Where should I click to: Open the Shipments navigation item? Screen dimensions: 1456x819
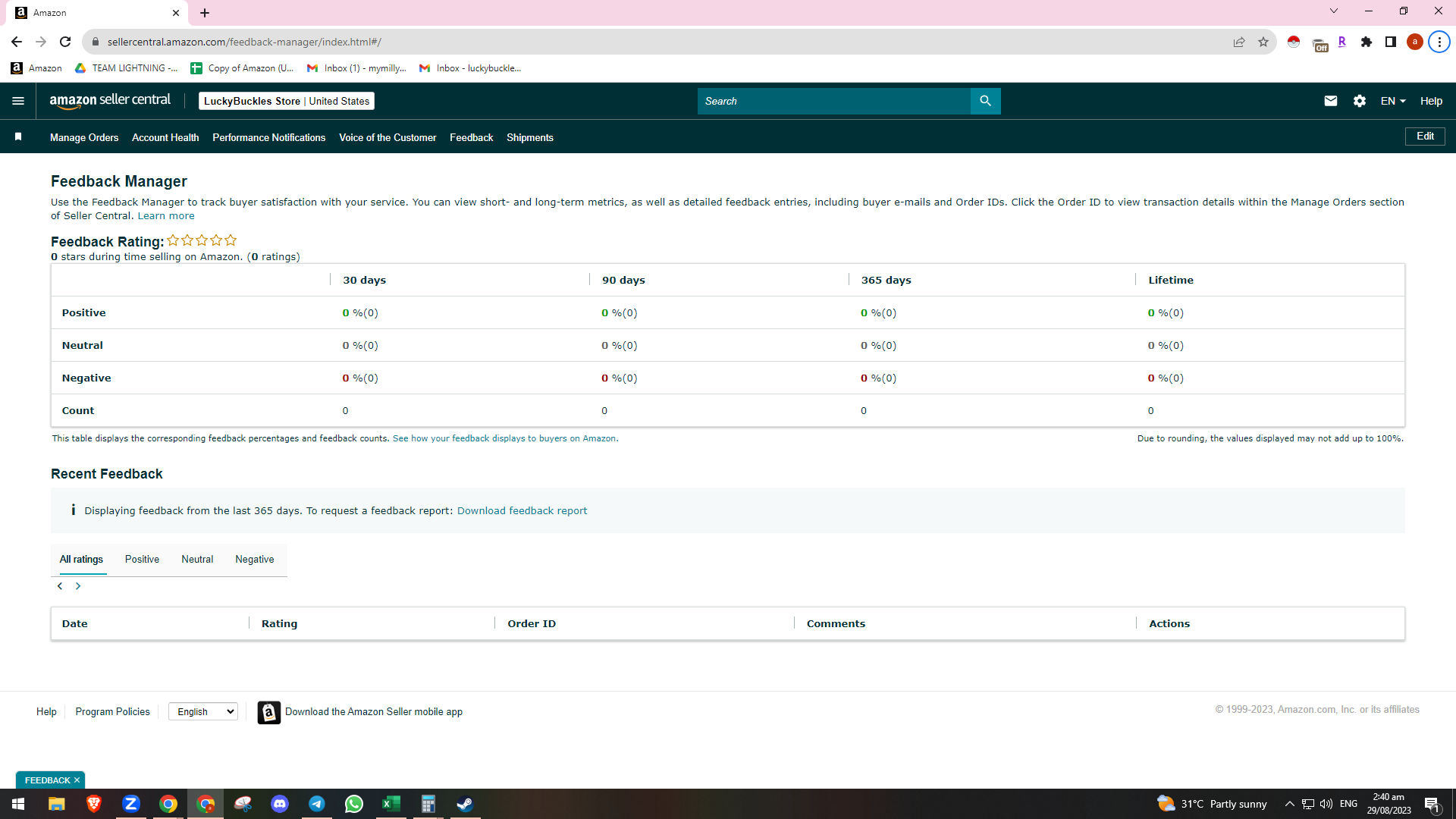(530, 137)
